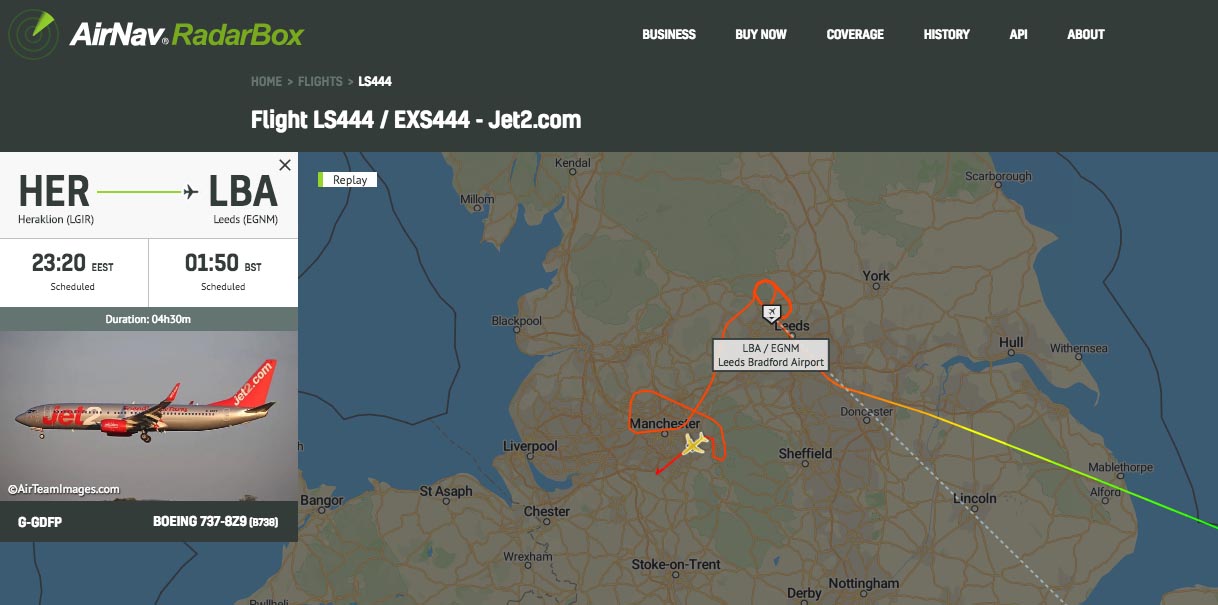
Task: Open the HISTORY navigation link
Action: tap(947, 34)
